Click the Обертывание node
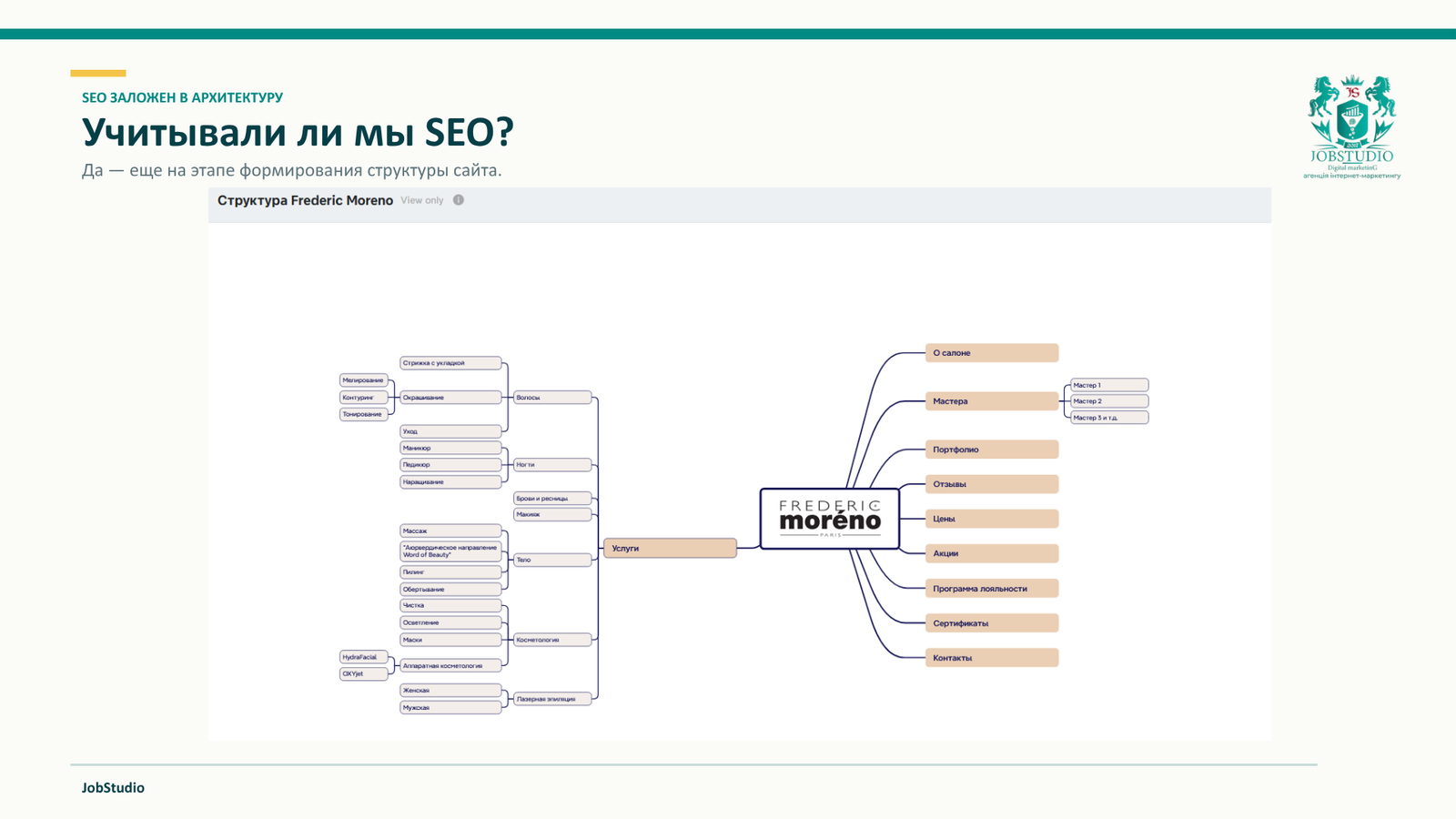The width and height of the screenshot is (1456, 819). (450, 590)
